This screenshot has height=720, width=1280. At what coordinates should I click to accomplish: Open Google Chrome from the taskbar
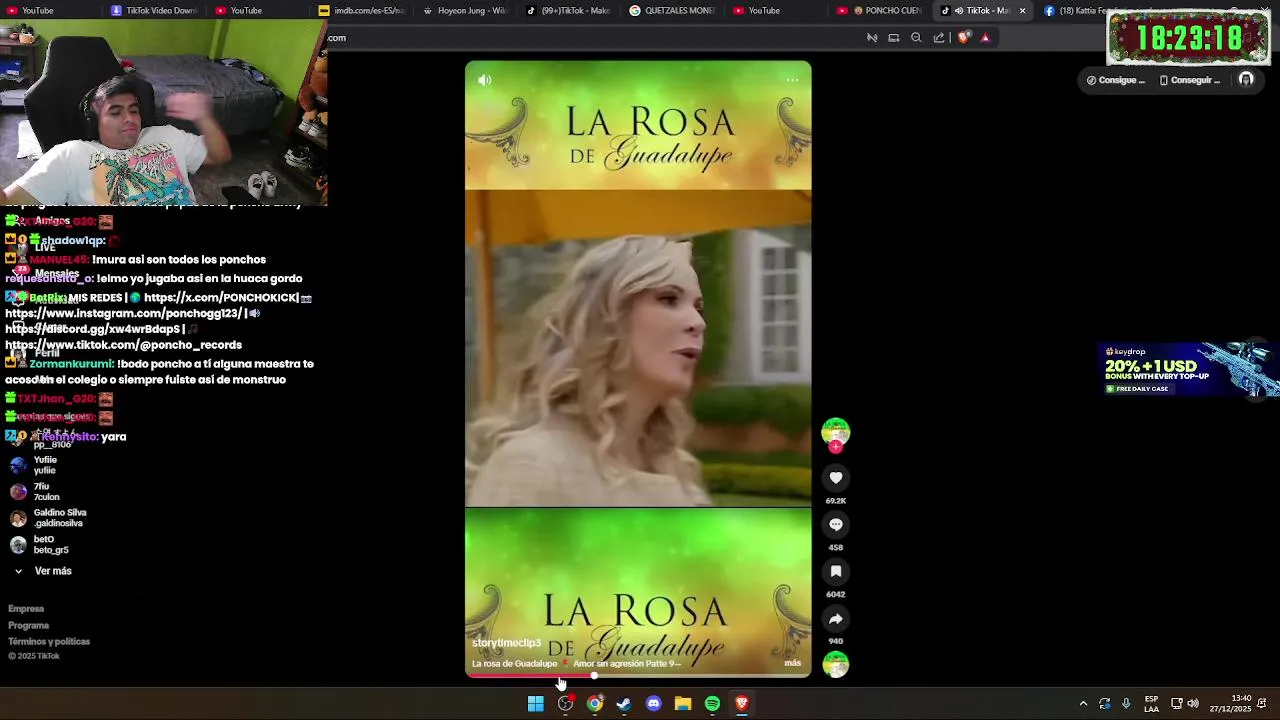tap(595, 704)
